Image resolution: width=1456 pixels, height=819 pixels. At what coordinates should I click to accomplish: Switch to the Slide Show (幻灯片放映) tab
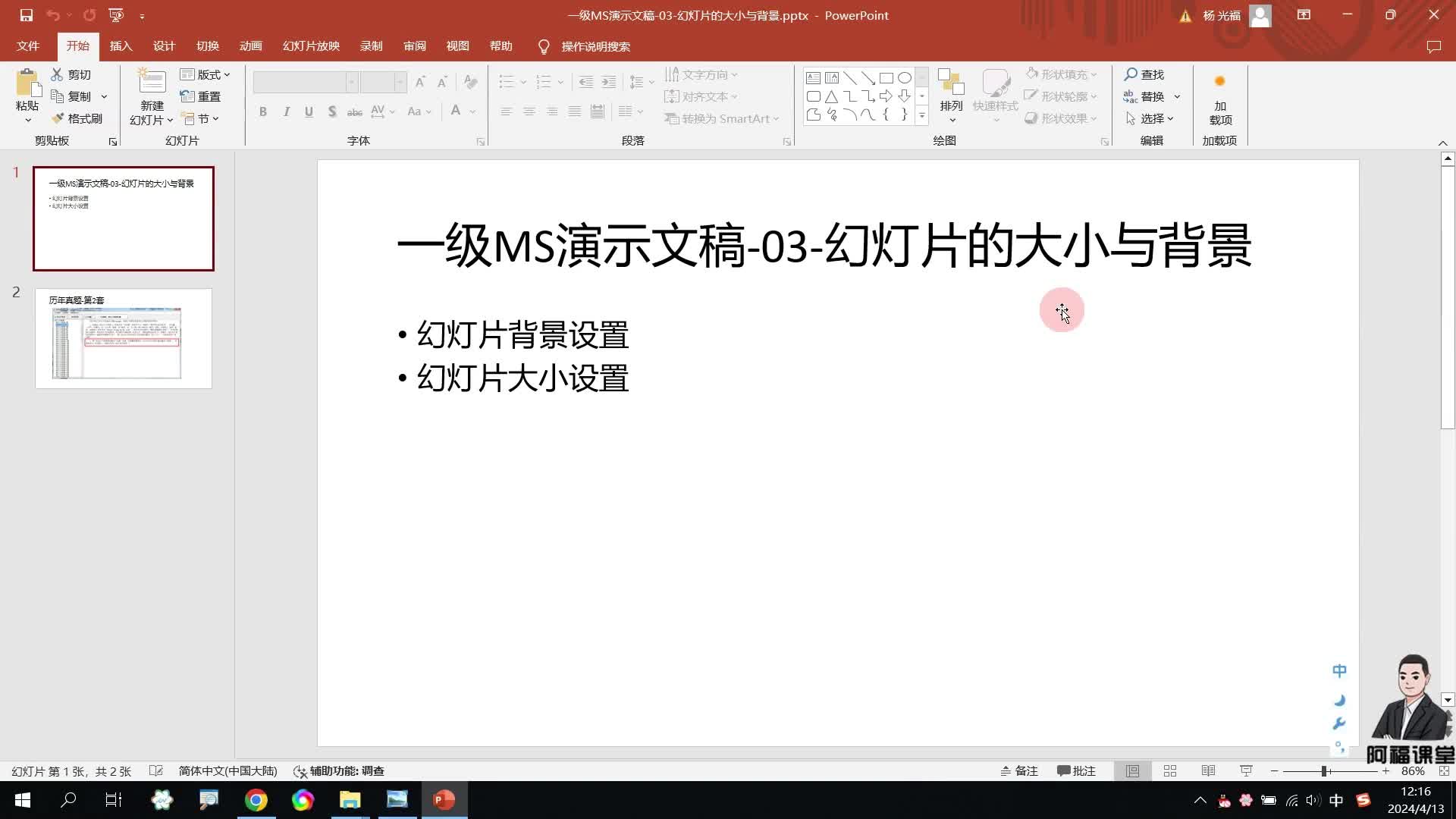(x=312, y=46)
